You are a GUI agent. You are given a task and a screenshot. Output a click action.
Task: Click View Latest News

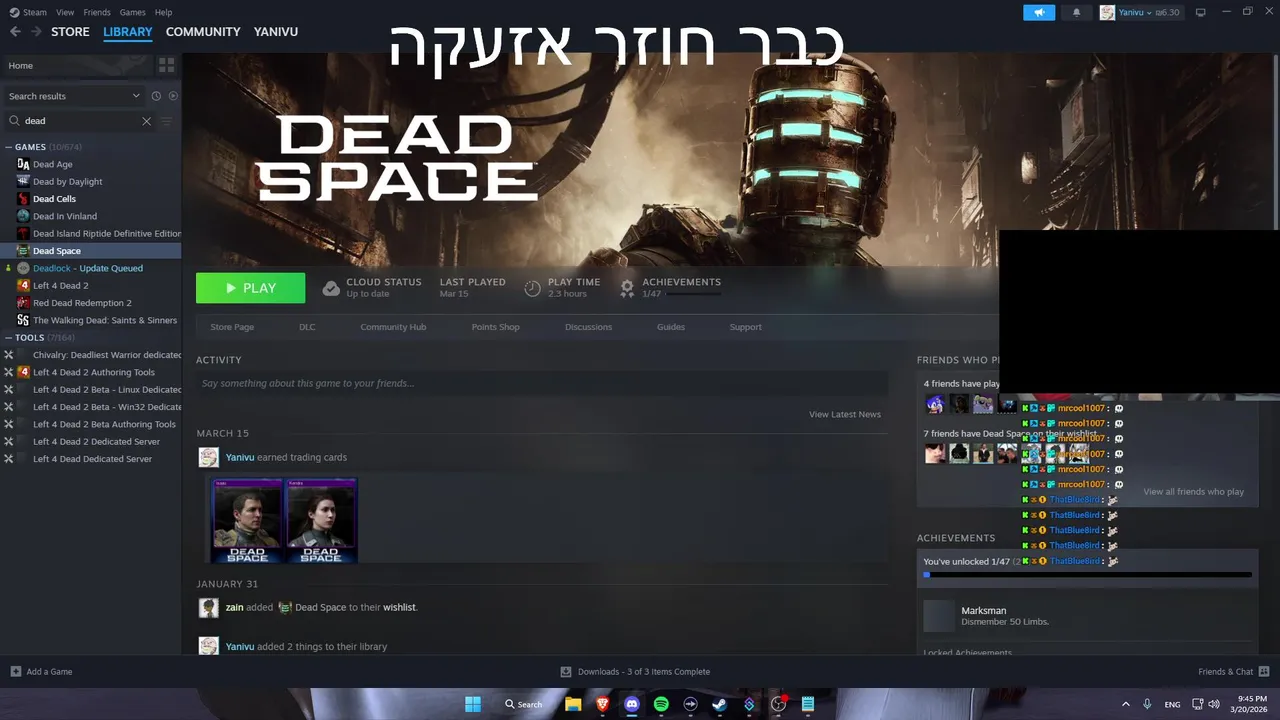click(845, 414)
